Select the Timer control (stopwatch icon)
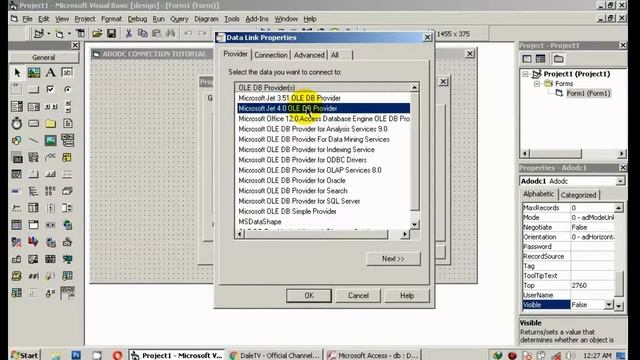Viewport: 640px width, 360px height. coord(17,123)
